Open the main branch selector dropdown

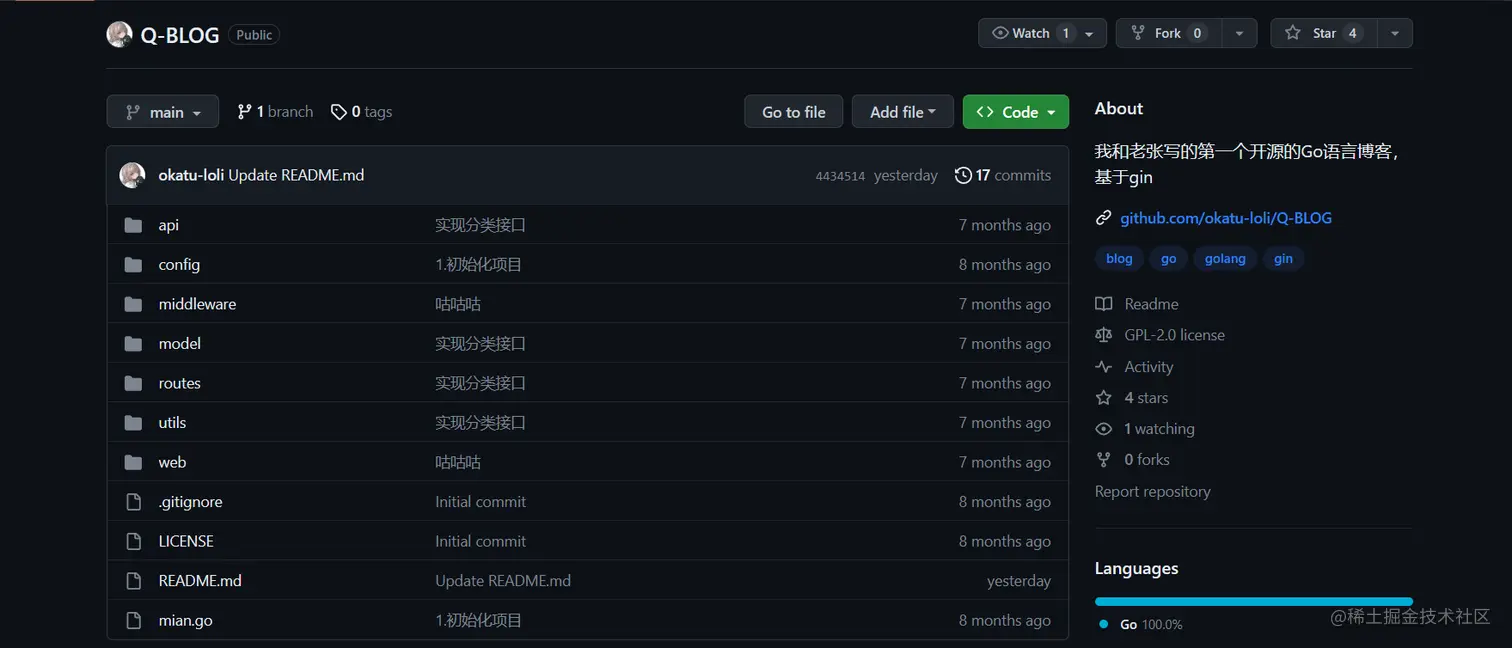[x=163, y=112]
